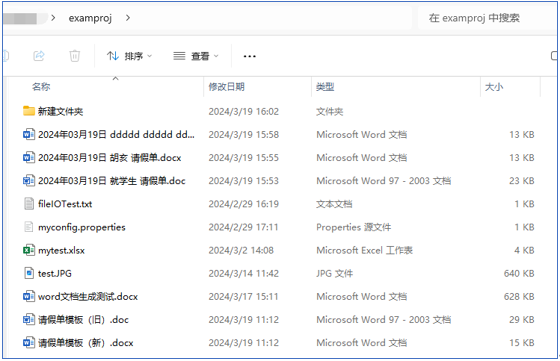Viewport: 560px width, 361px height.
Task: Select test.JPG file name
Action: coord(55,274)
